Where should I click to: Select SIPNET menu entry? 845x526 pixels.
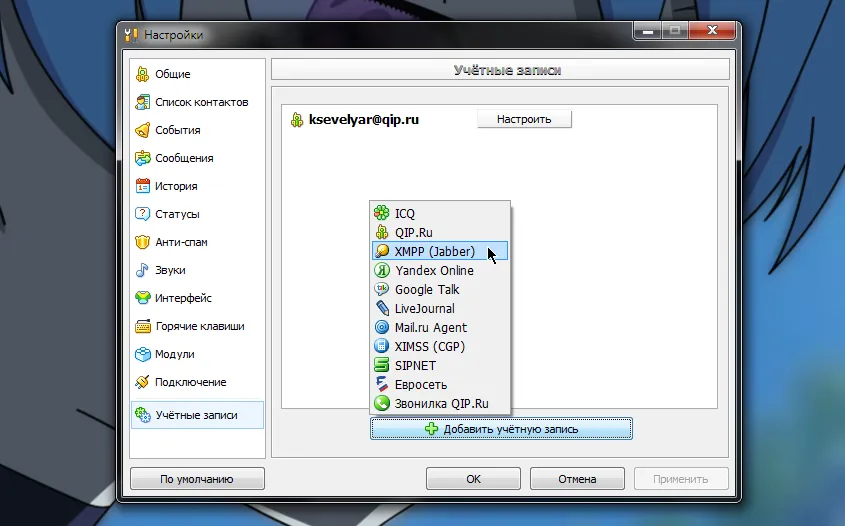439,365
